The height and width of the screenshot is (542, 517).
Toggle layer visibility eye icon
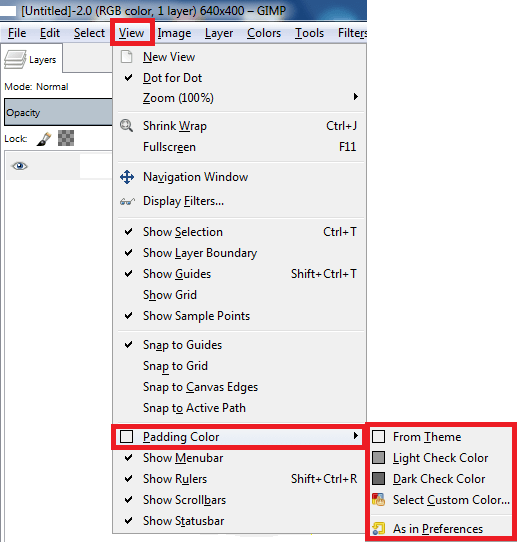point(20,166)
